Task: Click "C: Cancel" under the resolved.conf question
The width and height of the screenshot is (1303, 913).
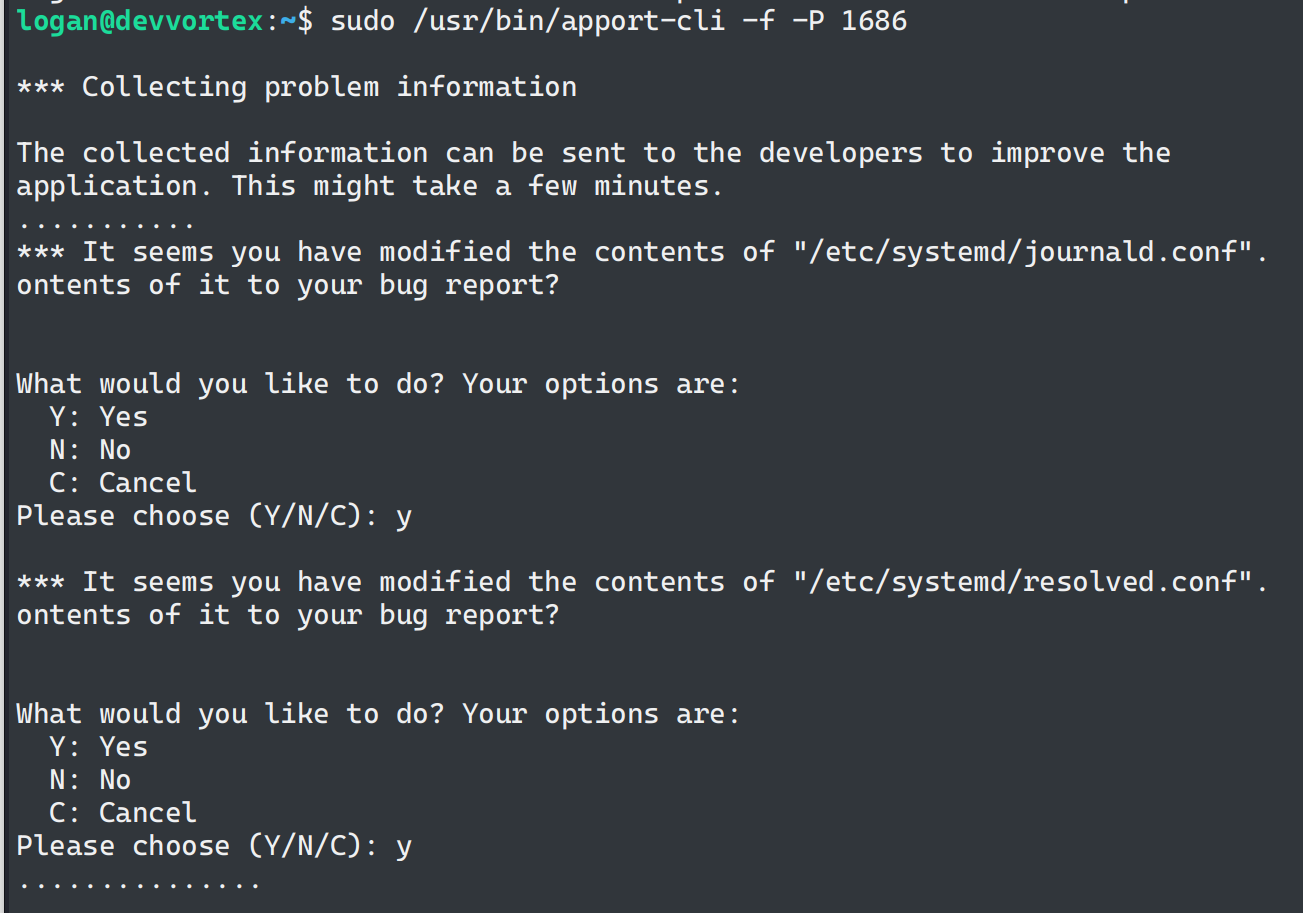Action: tap(123, 813)
